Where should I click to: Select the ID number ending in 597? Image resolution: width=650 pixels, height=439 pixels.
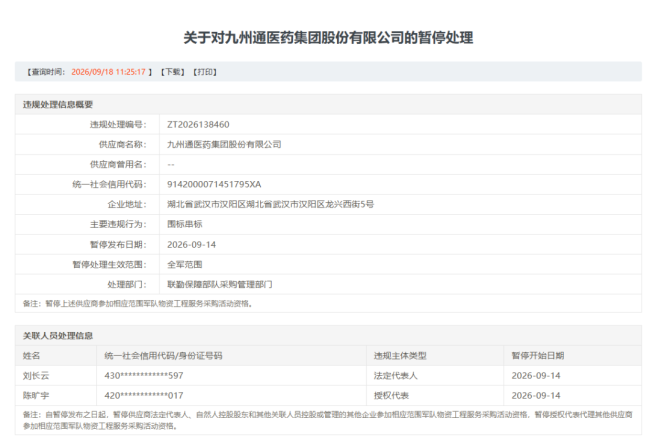point(144,376)
